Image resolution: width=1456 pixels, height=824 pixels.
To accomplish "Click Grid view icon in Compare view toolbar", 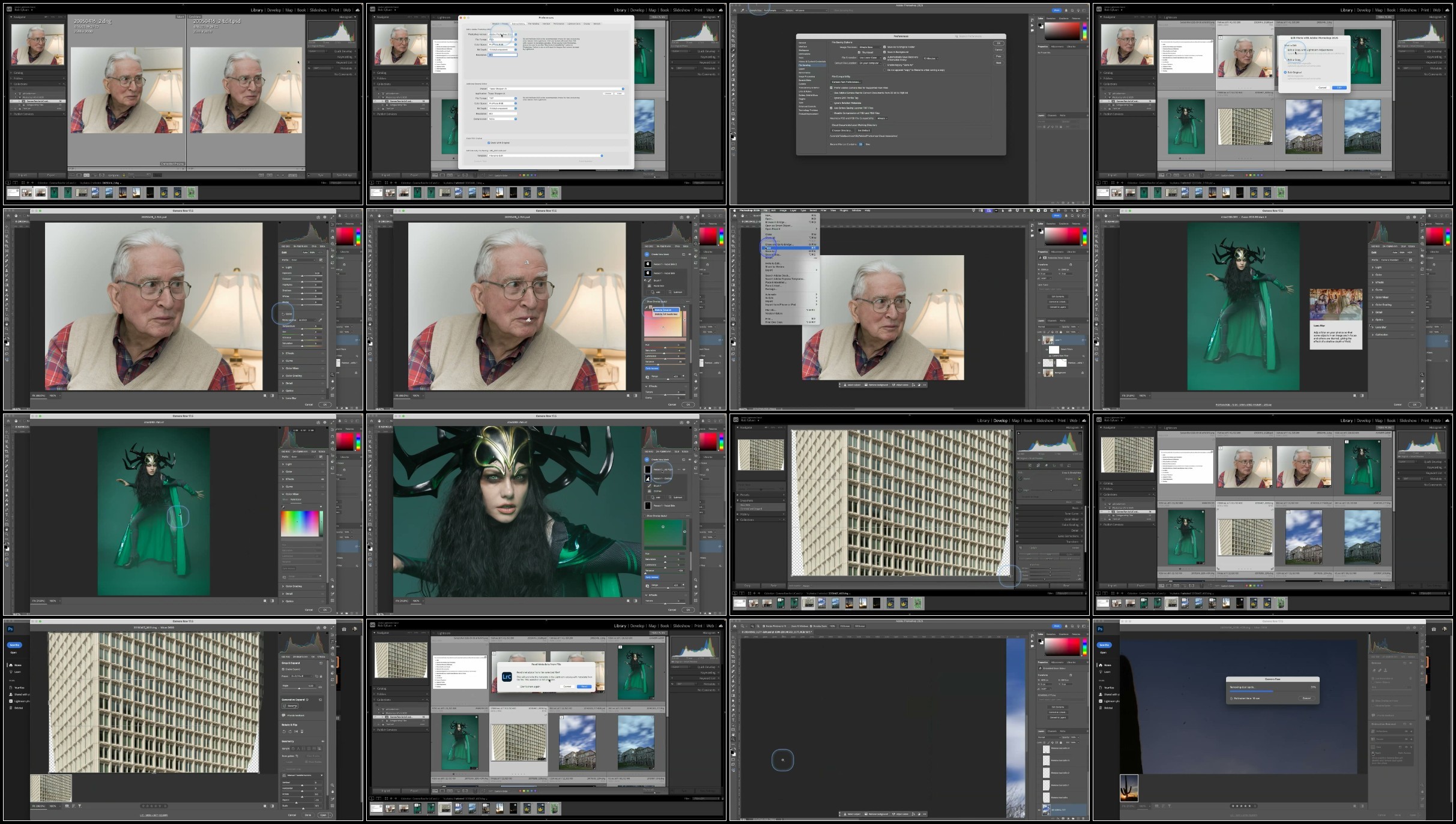I will coord(73,175).
